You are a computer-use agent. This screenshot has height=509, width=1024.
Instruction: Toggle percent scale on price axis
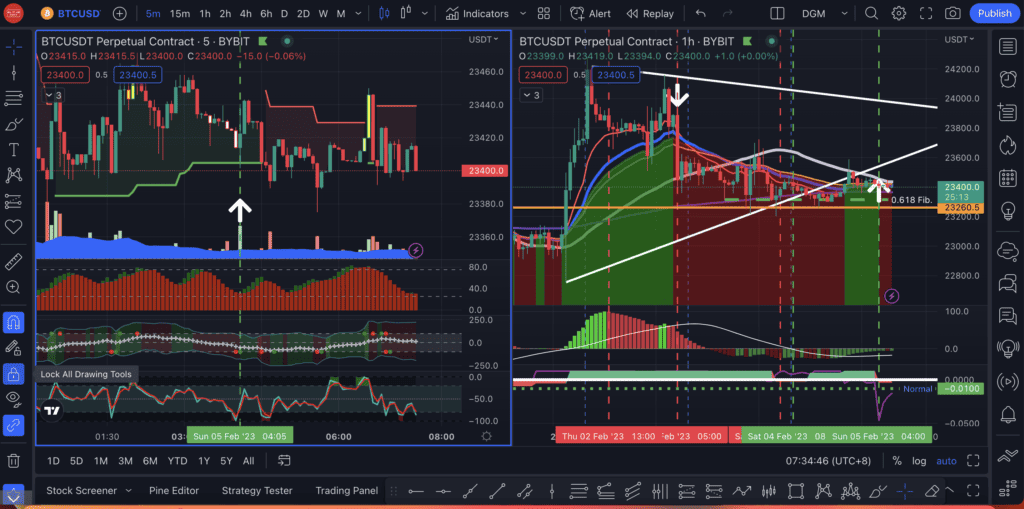coord(897,461)
